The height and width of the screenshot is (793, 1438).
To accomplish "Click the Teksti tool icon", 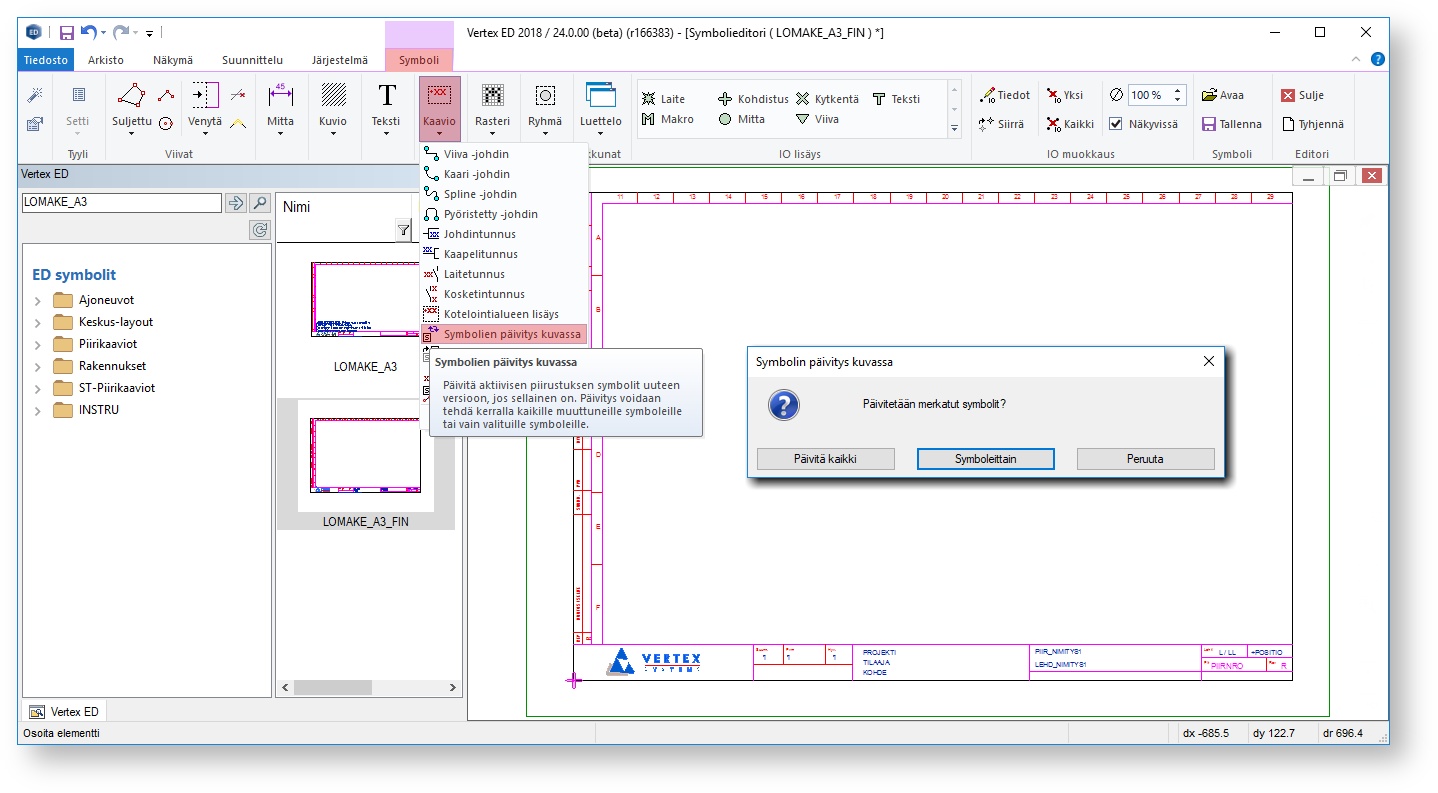I will pyautogui.click(x=386, y=96).
